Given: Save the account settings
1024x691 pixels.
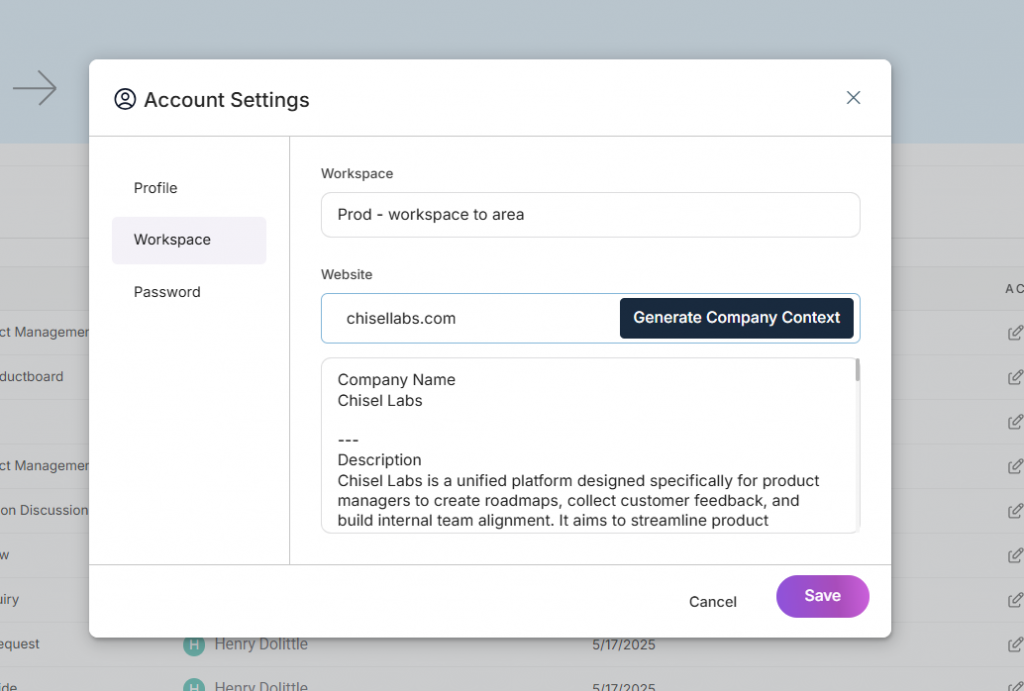Looking at the screenshot, I should (x=822, y=596).
